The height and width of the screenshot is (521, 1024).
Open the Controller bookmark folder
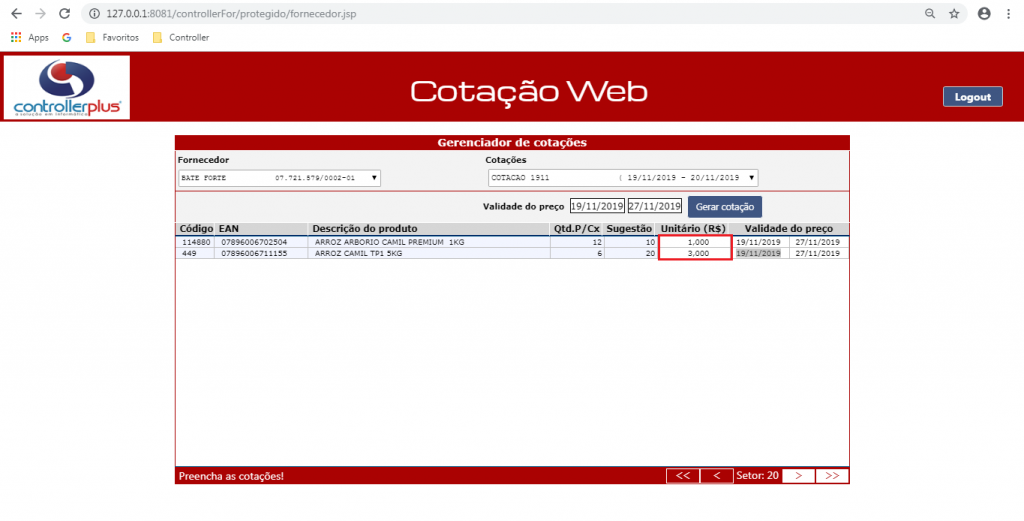pyautogui.click(x=181, y=37)
